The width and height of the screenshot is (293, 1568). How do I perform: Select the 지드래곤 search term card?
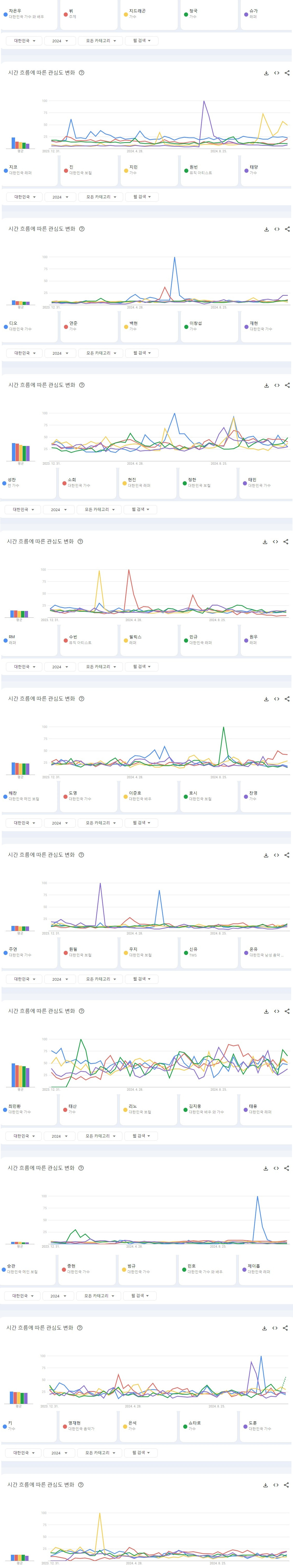coord(149,14)
